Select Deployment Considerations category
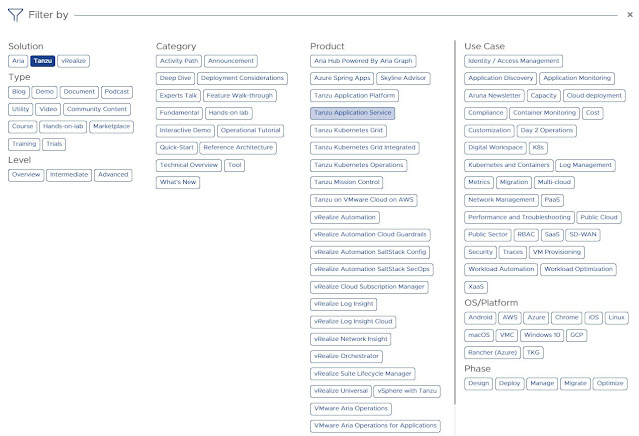 [242, 78]
